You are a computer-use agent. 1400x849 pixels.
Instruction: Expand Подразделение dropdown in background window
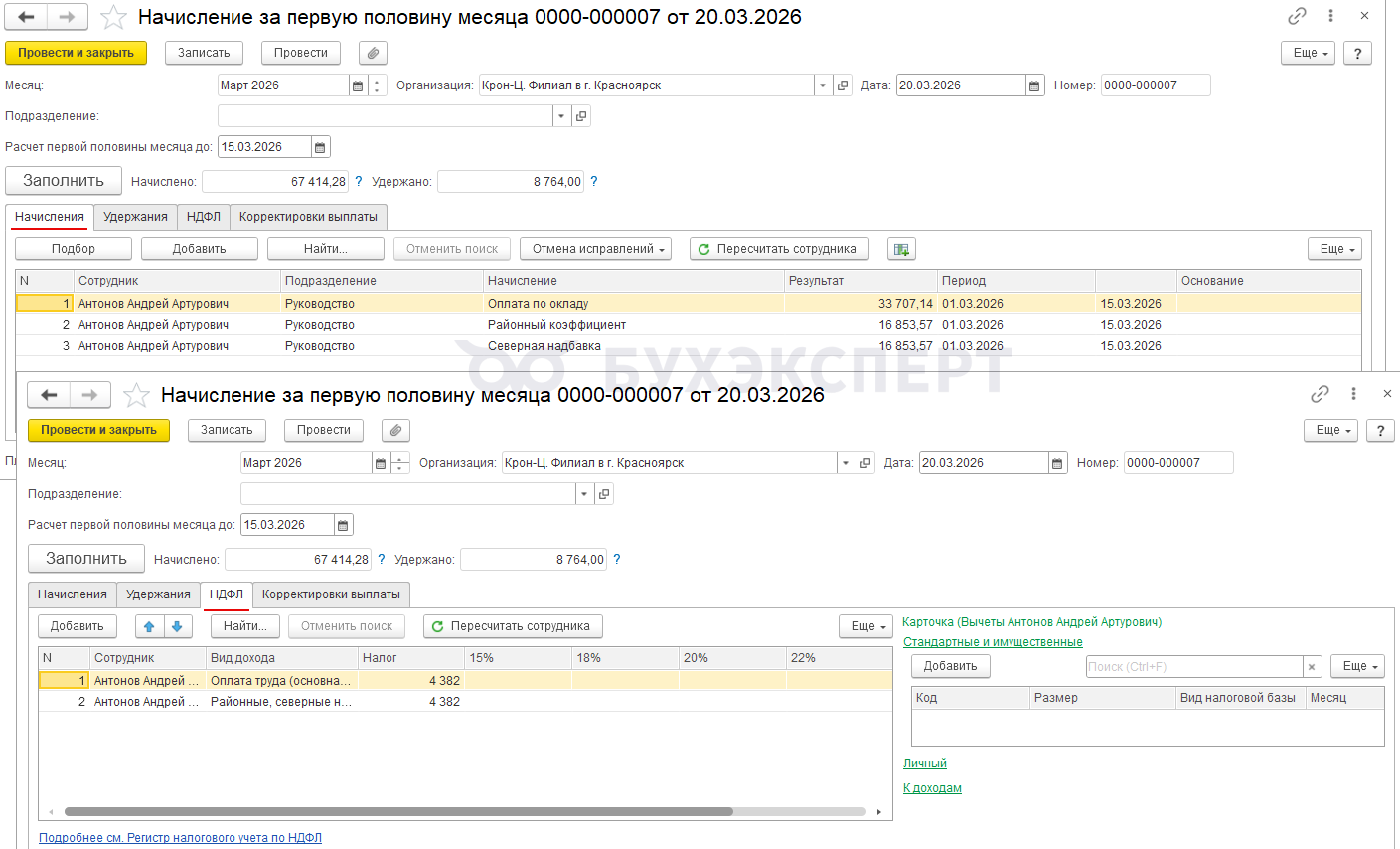click(x=561, y=116)
